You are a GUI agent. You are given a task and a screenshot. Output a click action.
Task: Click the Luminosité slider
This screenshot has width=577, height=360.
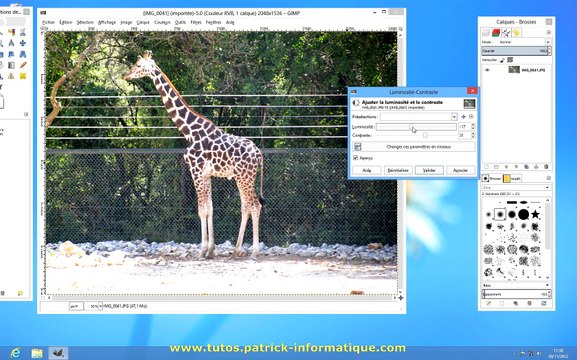pos(416,127)
